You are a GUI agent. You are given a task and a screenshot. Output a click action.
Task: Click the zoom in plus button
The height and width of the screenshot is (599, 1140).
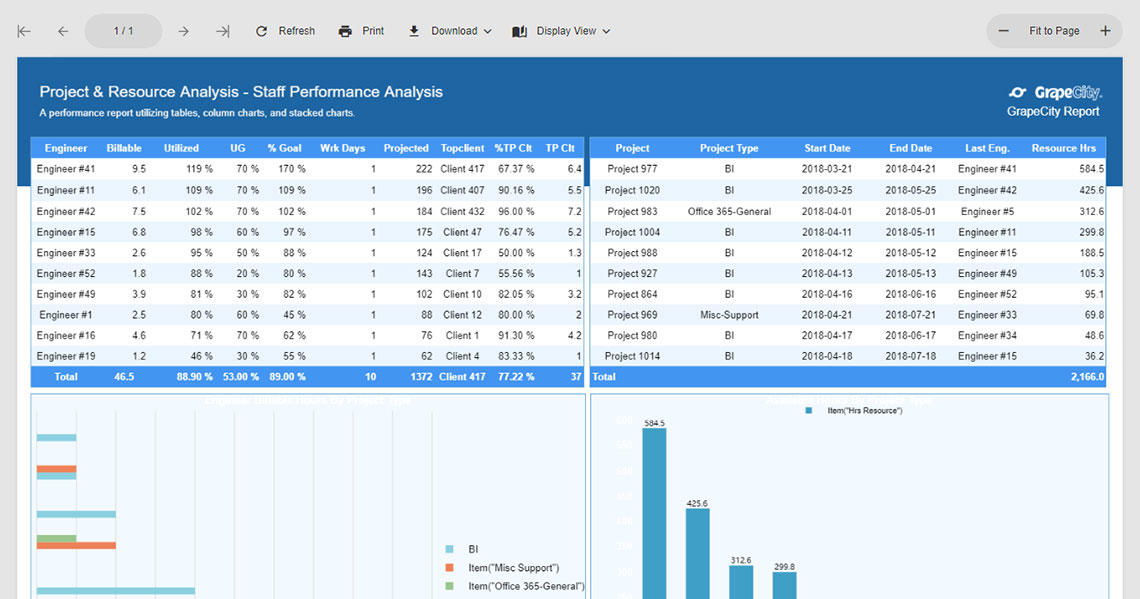pos(1107,31)
